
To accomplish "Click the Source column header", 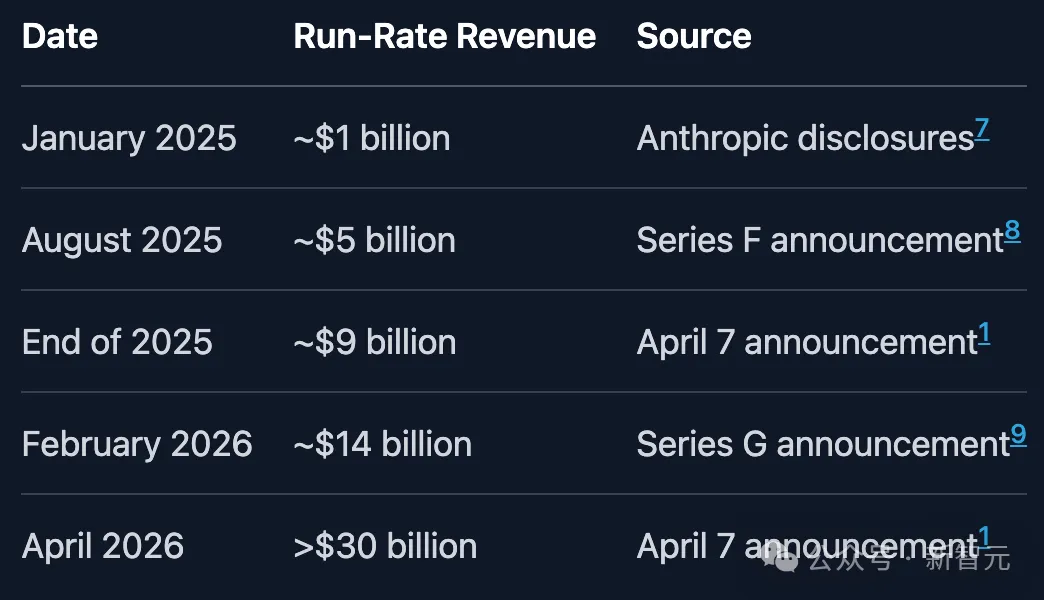I will point(694,36).
